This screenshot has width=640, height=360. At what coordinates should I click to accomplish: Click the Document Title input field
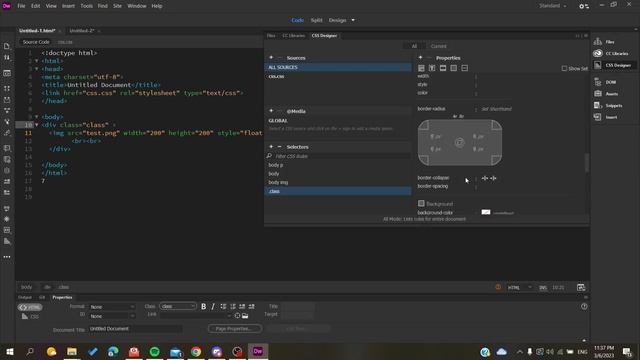[x=136, y=329]
